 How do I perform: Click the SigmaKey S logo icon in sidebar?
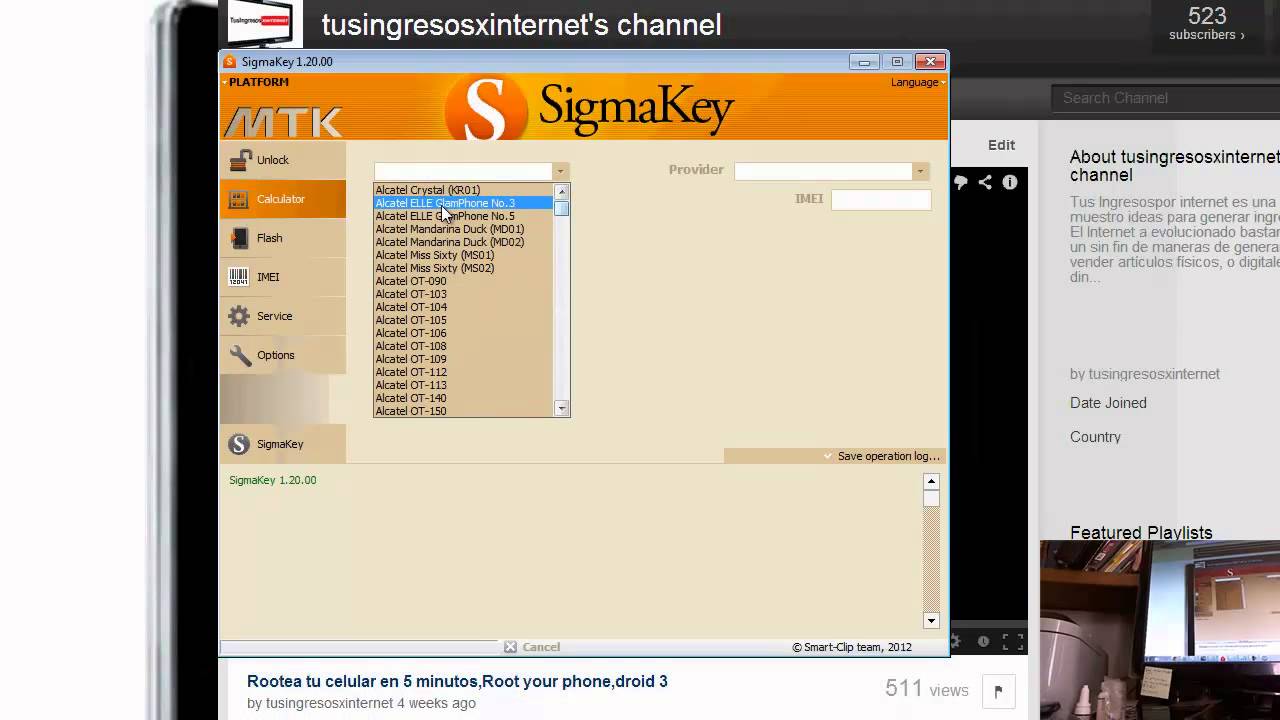239,444
